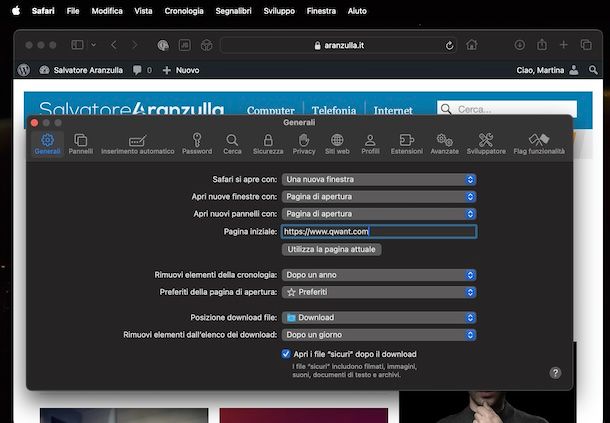Click the Cerca search field on website

[507, 109]
